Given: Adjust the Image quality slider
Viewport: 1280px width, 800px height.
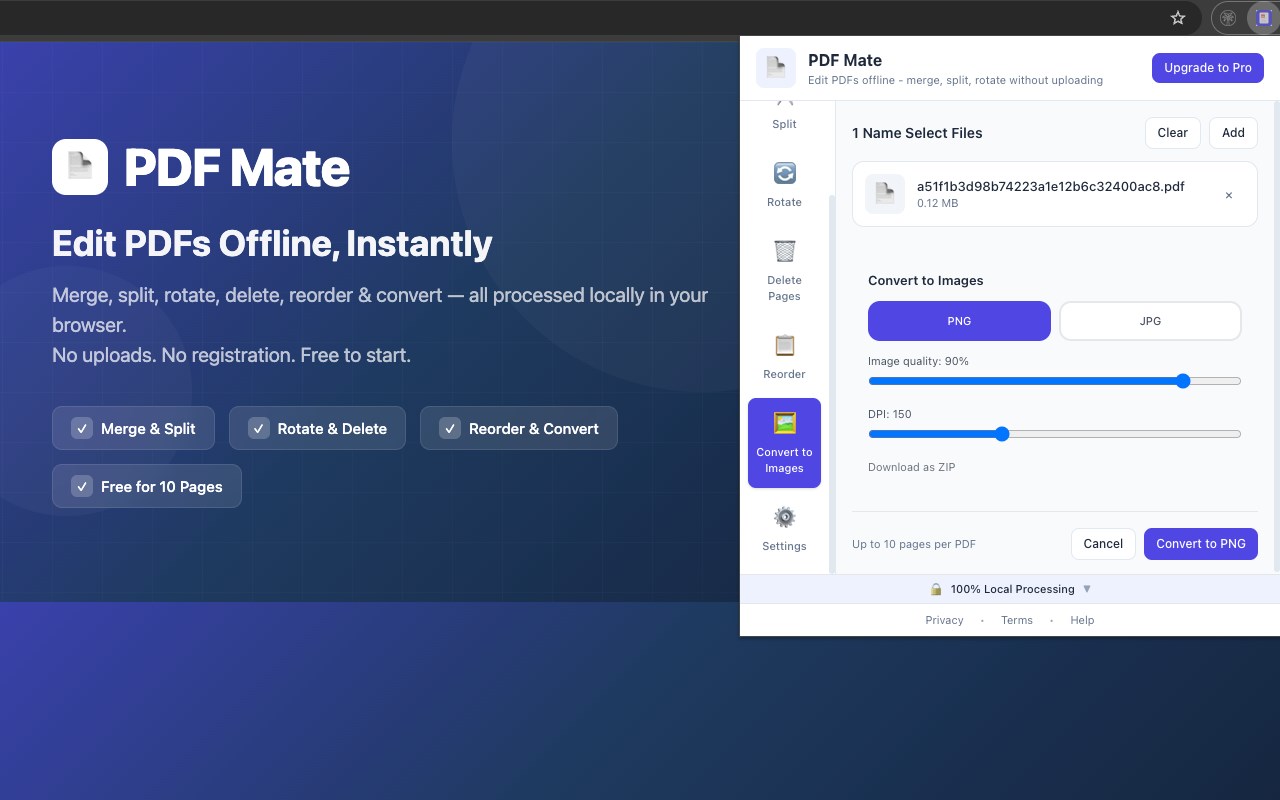Looking at the screenshot, I should click(1055, 381).
